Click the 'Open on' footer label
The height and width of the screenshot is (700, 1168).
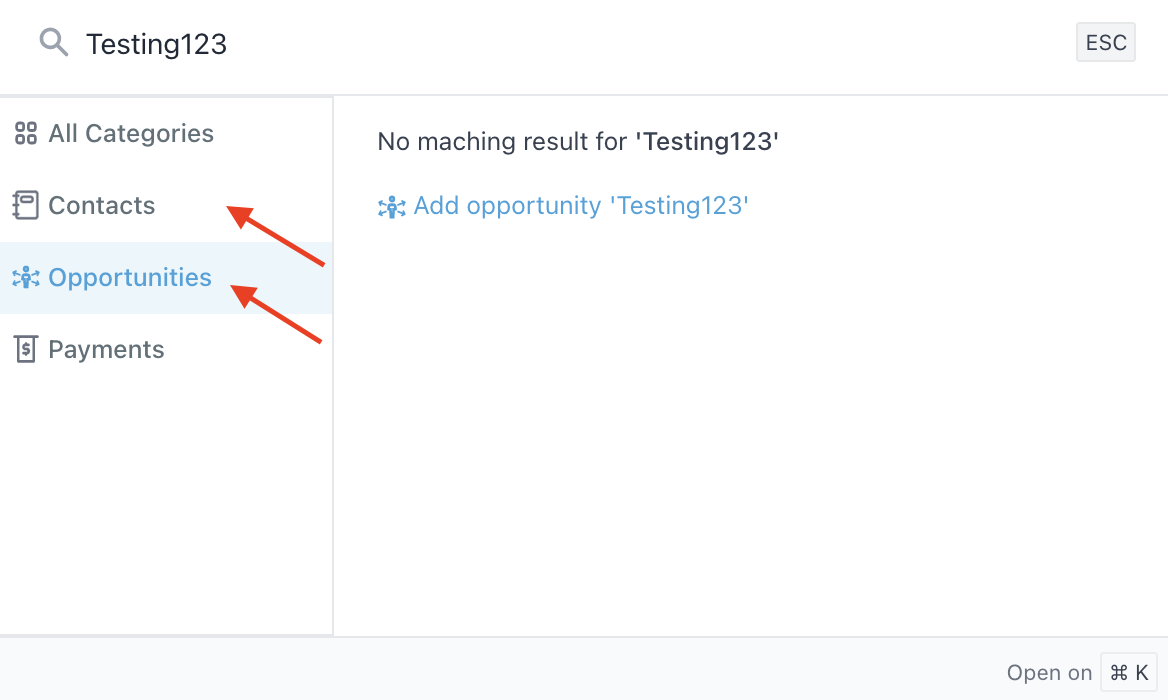[x=1048, y=672]
